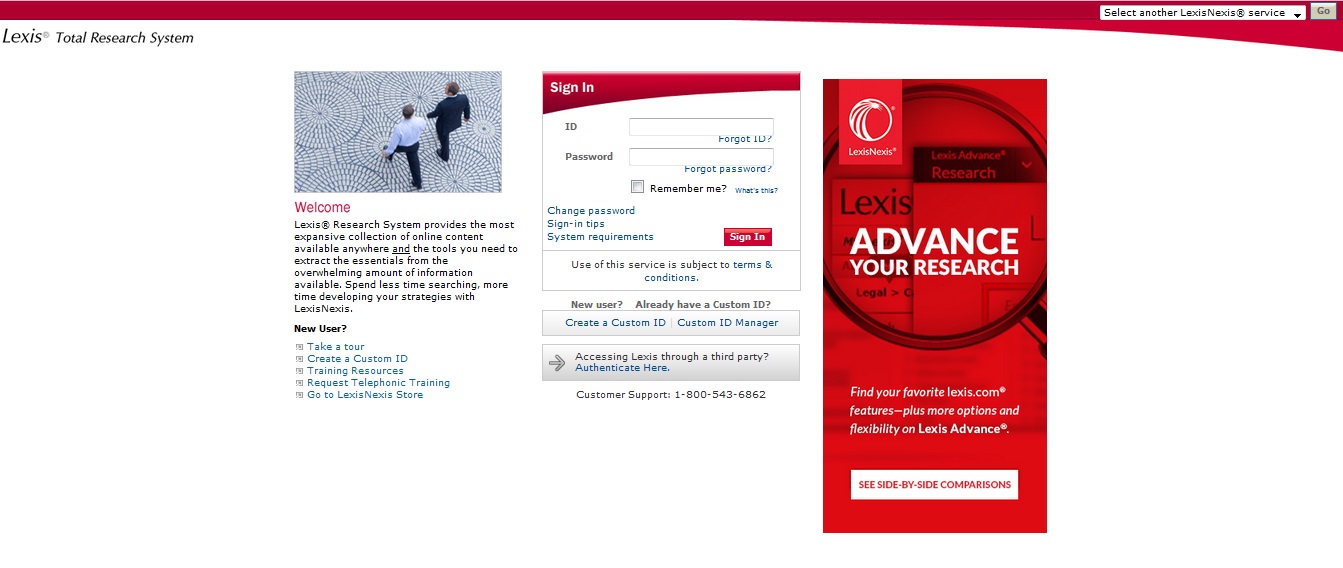Click the icon next to Training Resources

tap(299, 371)
